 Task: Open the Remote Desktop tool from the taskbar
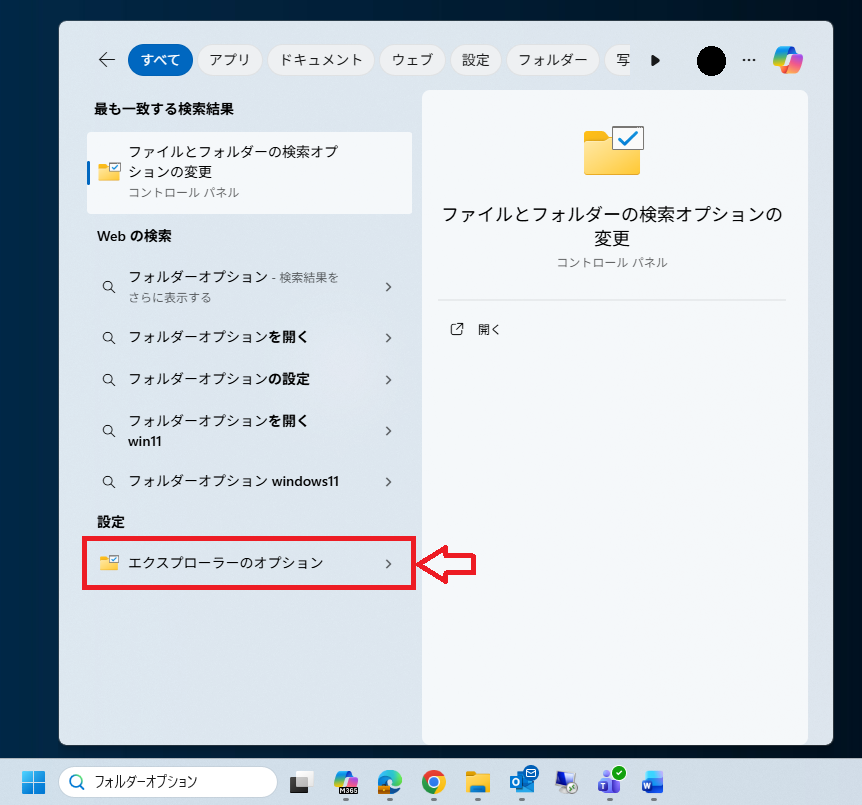click(x=567, y=783)
